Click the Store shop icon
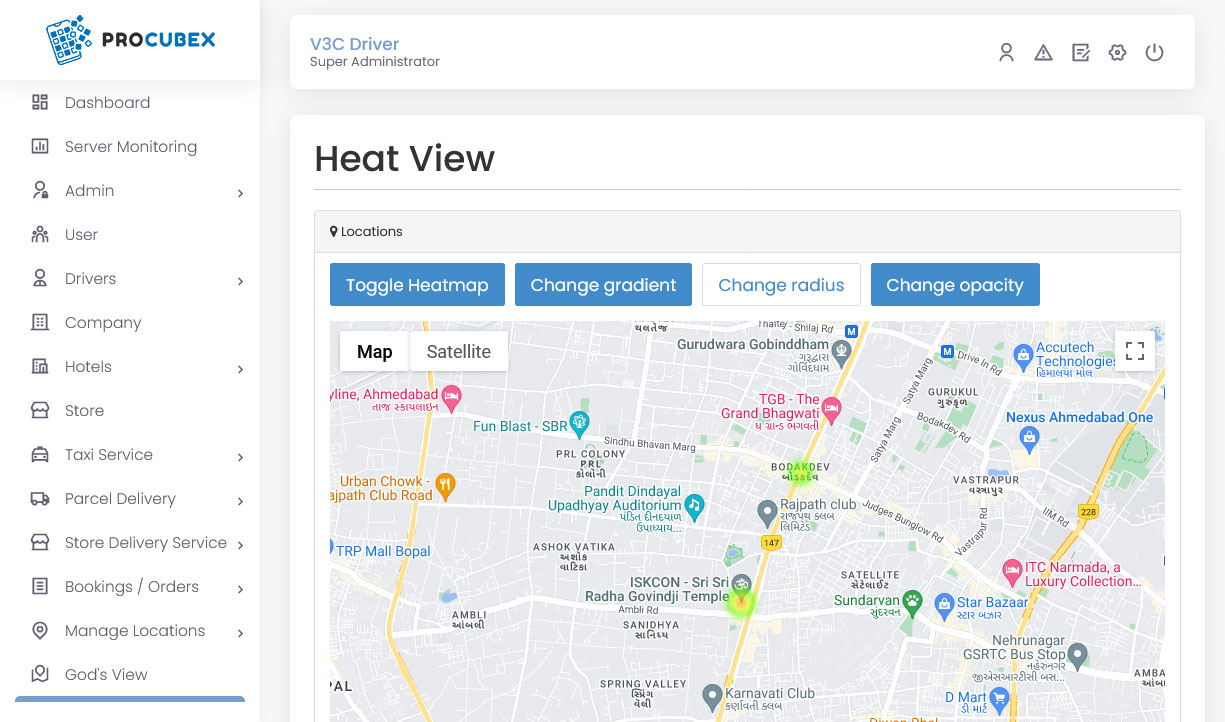The height and width of the screenshot is (722, 1225). [x=40, y=410]
